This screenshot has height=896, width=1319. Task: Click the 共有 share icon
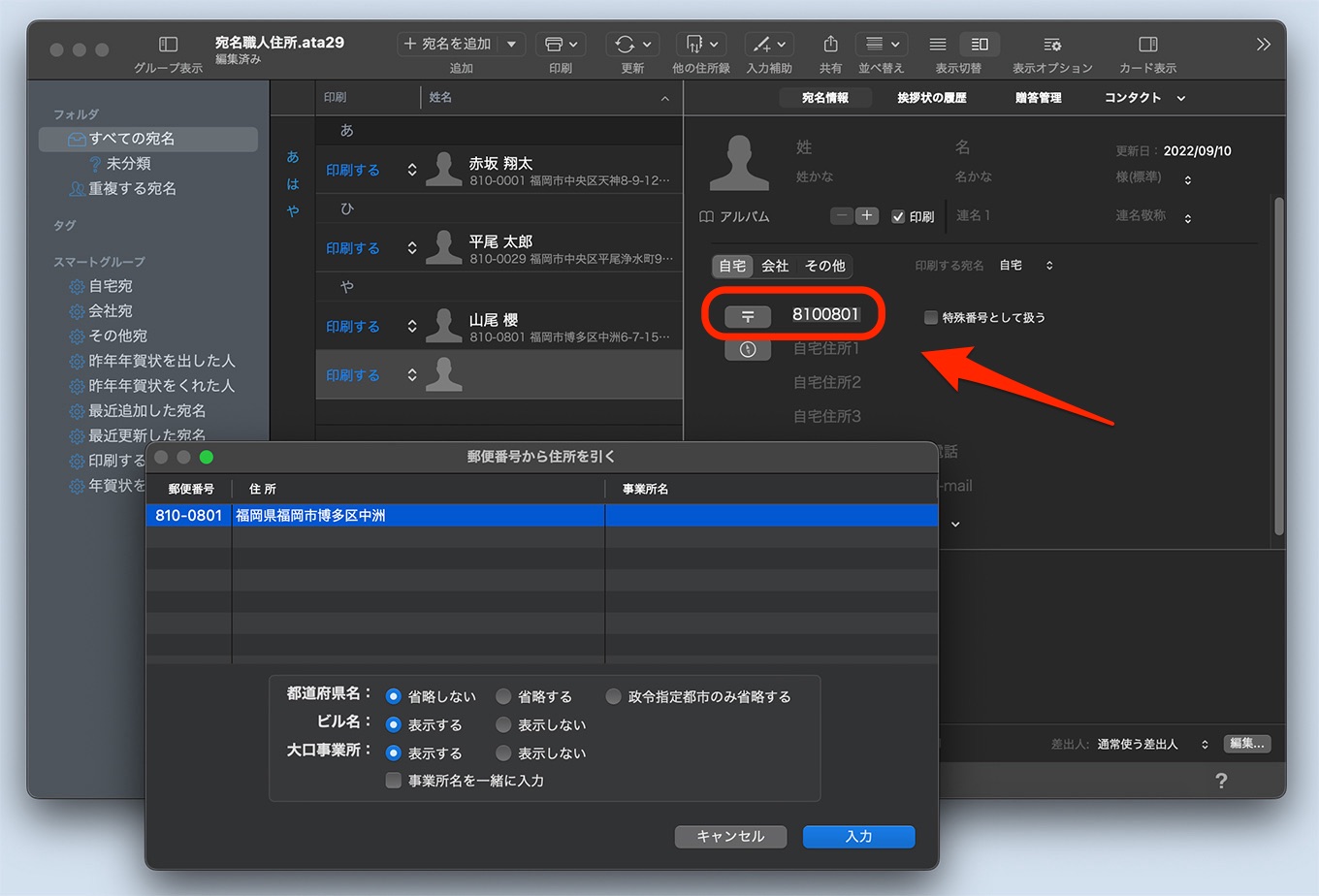pos(830,44)
